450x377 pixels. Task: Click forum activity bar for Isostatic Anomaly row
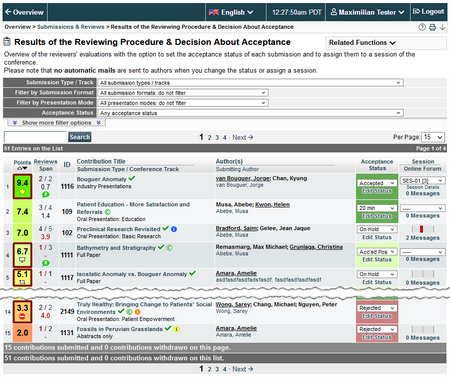[422, 274]
